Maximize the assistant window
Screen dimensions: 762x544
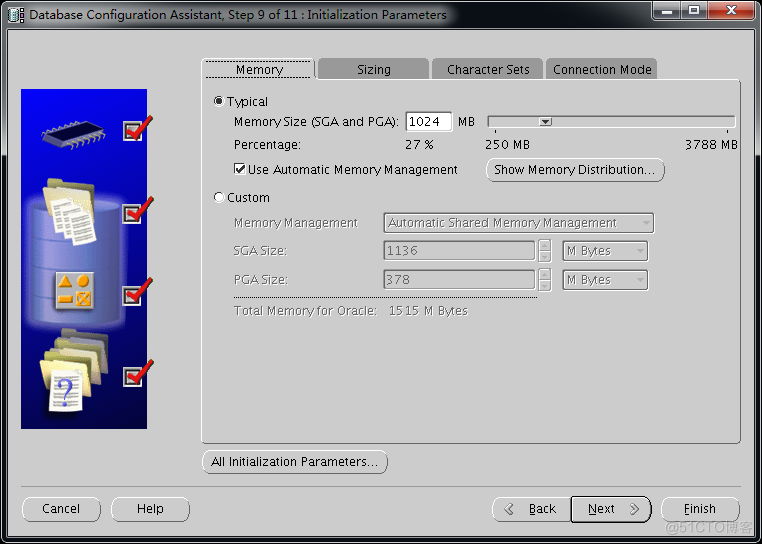click(694, 10)
